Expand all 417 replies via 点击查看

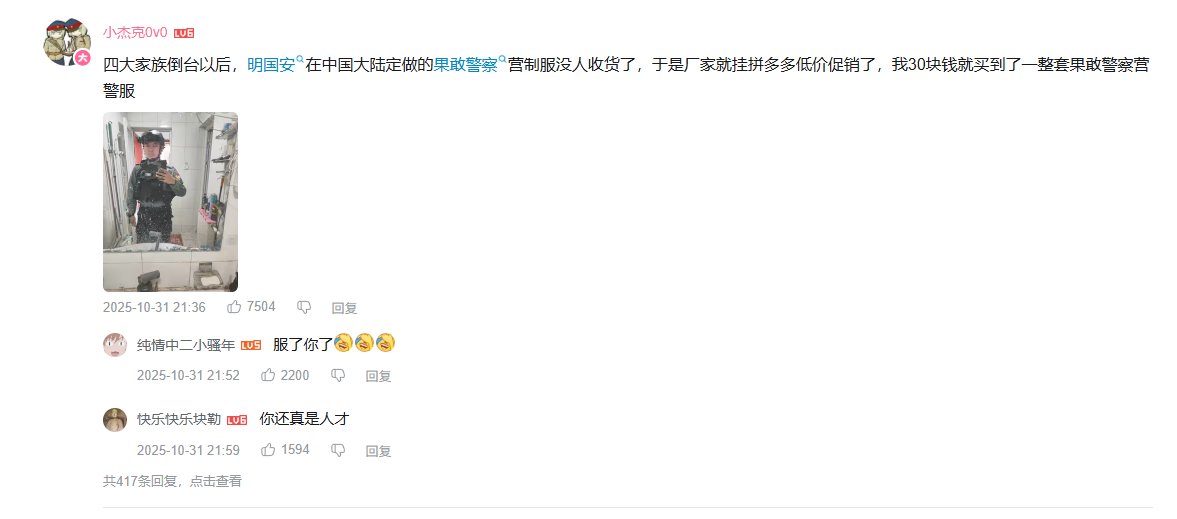point(215,481)
